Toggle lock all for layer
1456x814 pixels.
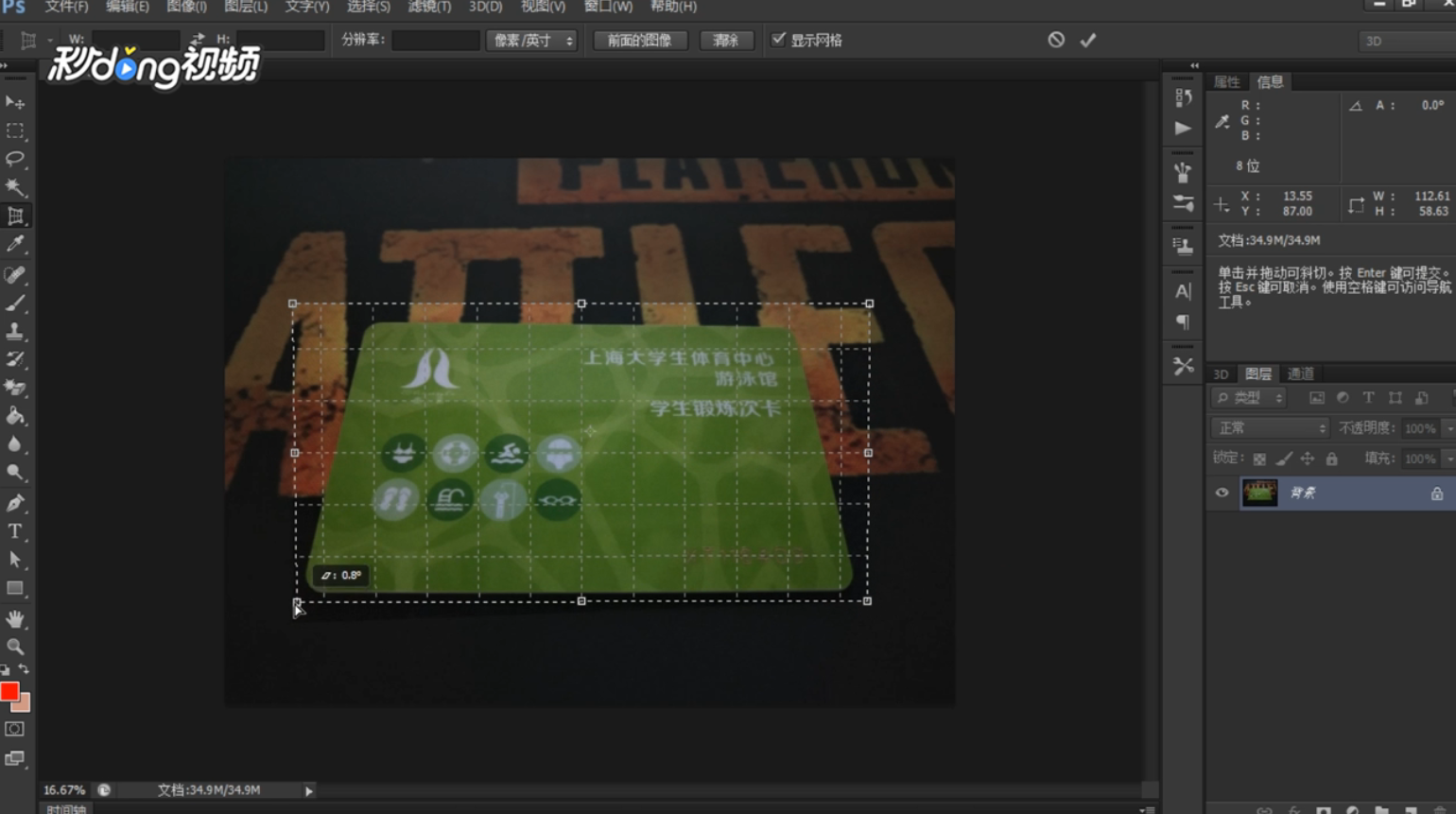[x=1332, y=459]
